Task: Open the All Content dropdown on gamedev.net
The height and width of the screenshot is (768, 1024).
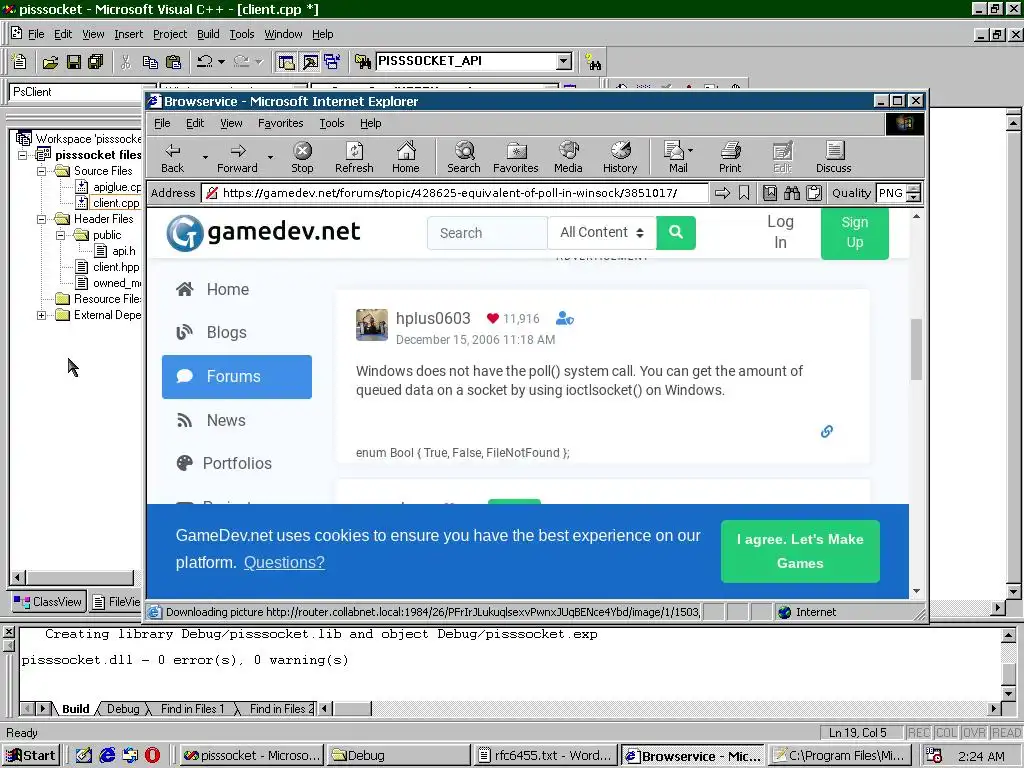Action: [x=601, y=232]
